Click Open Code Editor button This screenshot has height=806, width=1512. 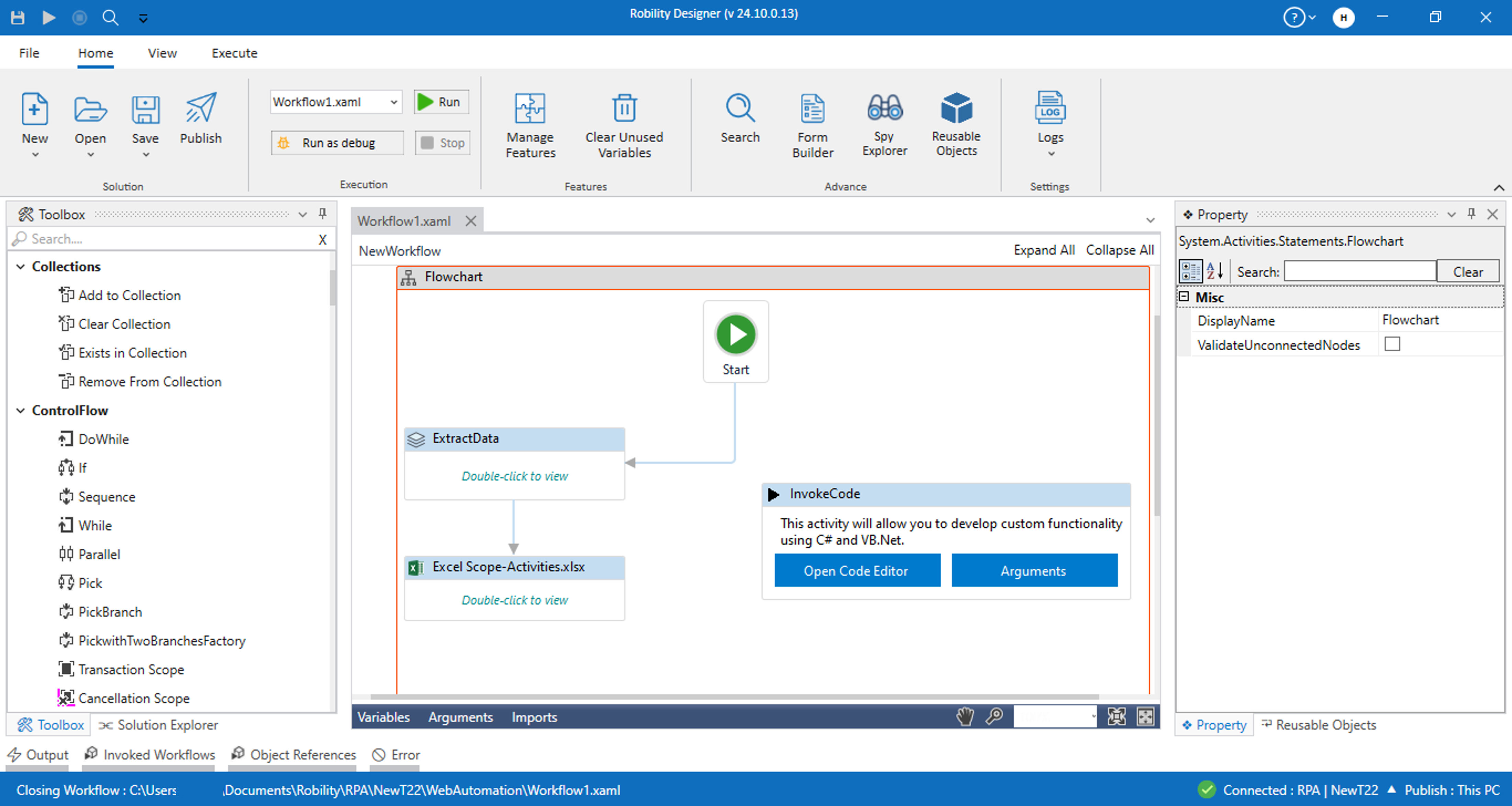coord(857,571)
